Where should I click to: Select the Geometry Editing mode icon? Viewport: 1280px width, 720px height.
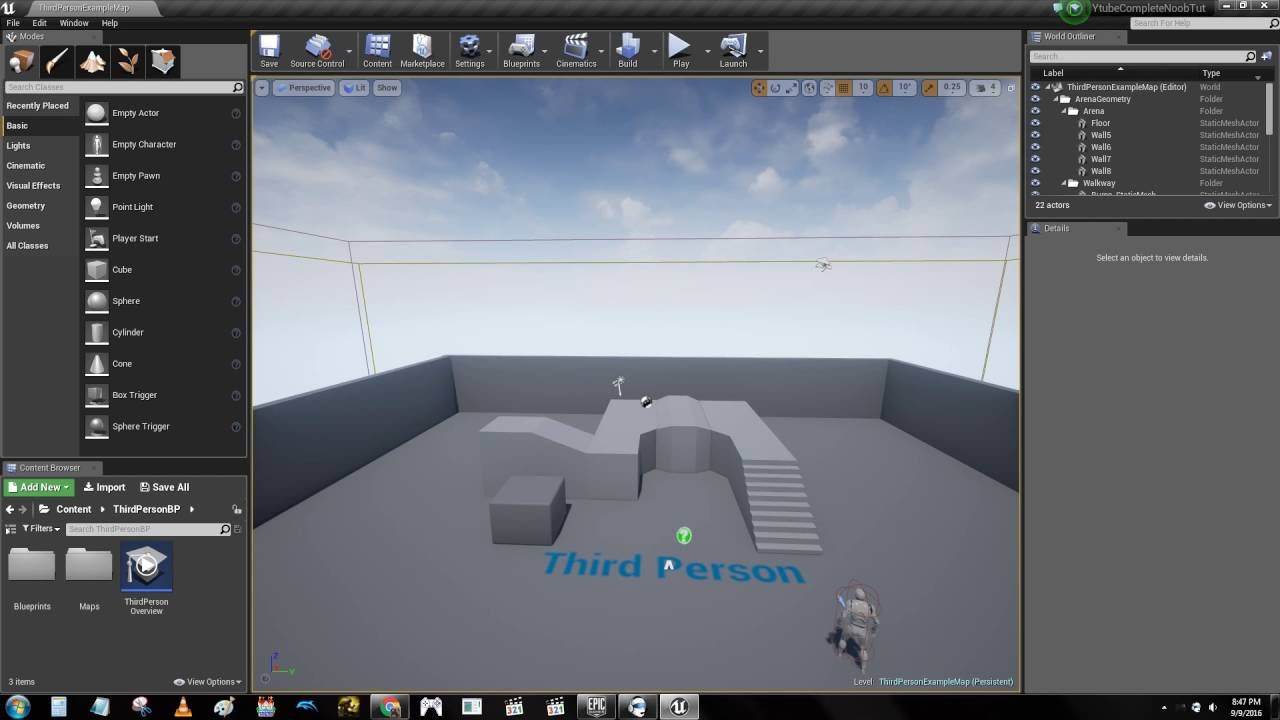(164, 61)
